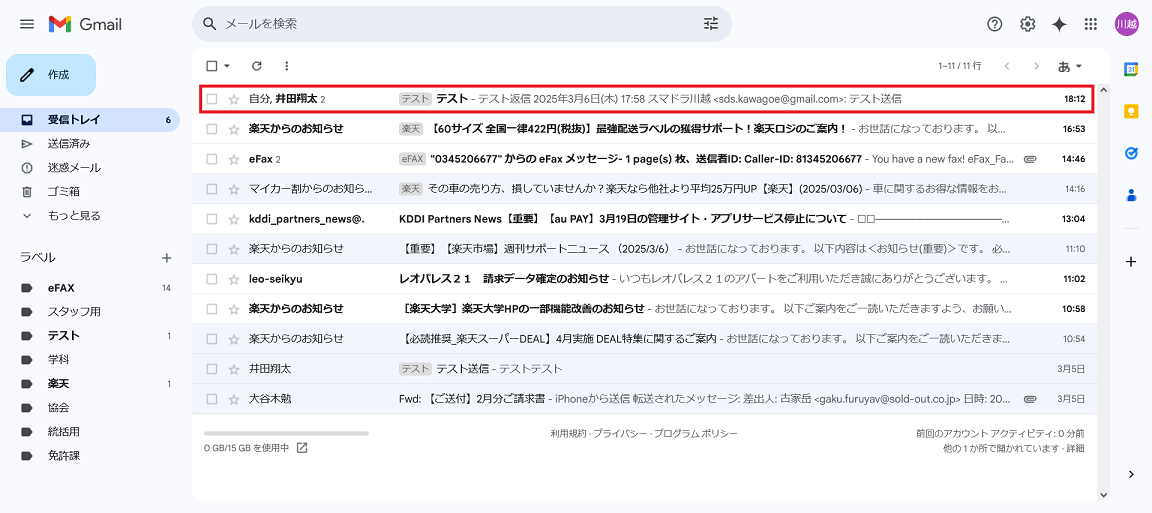This screenshot has width=1152, height=513.
Task: Open the input tools あ dropdown
Action: point(1070,66)
